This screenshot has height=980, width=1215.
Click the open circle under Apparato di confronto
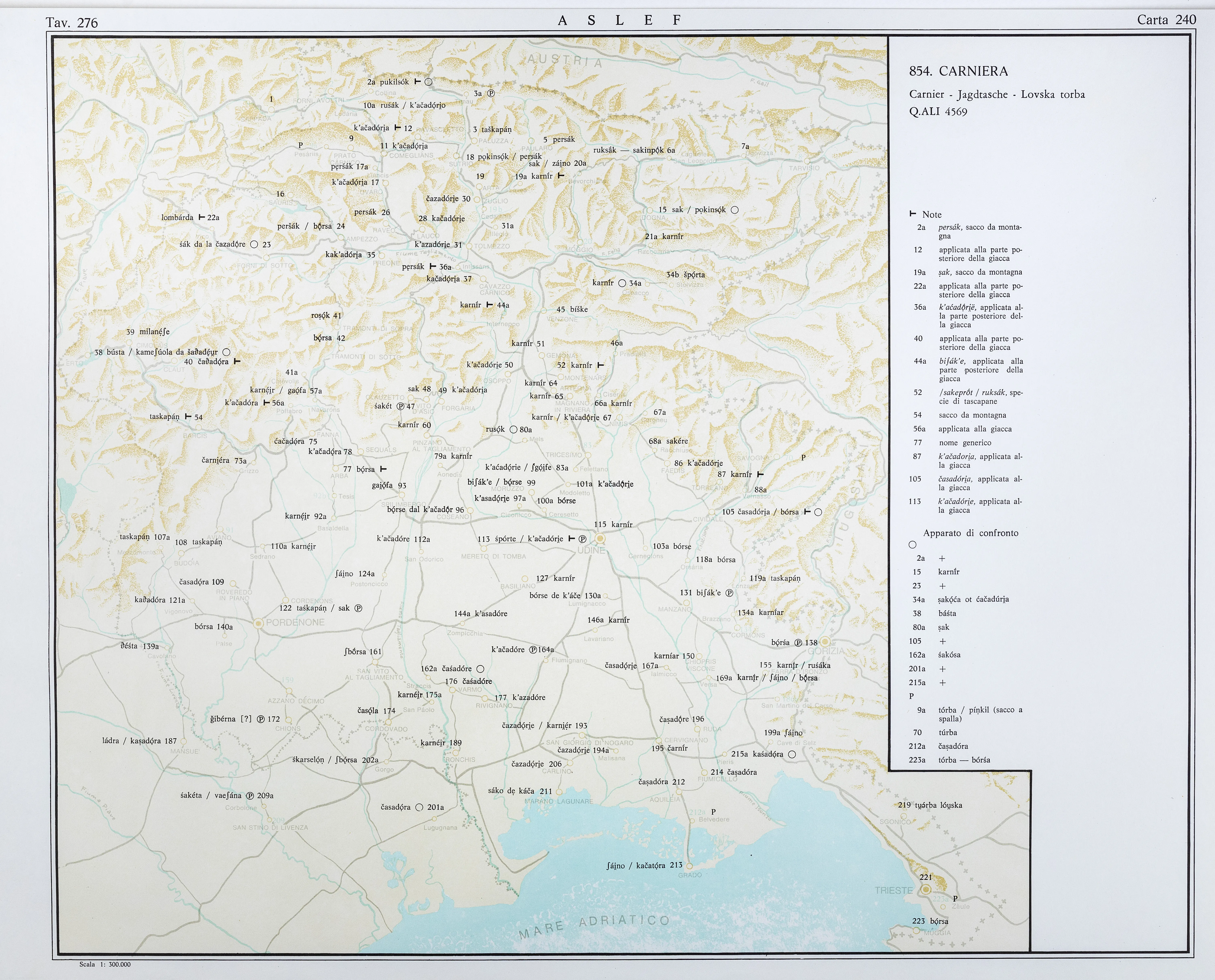click(x=912, y=545)
